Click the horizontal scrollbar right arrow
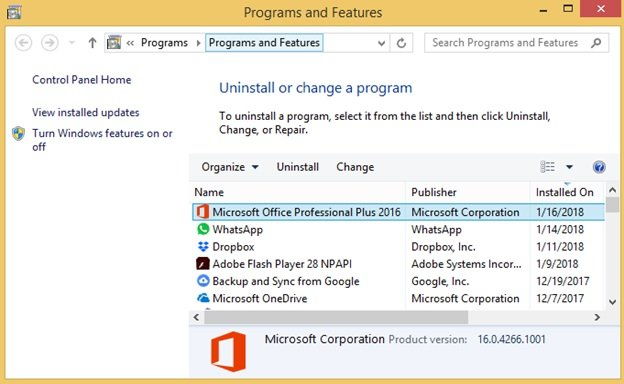The width and height of the screenshot is (624, 384). (597, 317)
